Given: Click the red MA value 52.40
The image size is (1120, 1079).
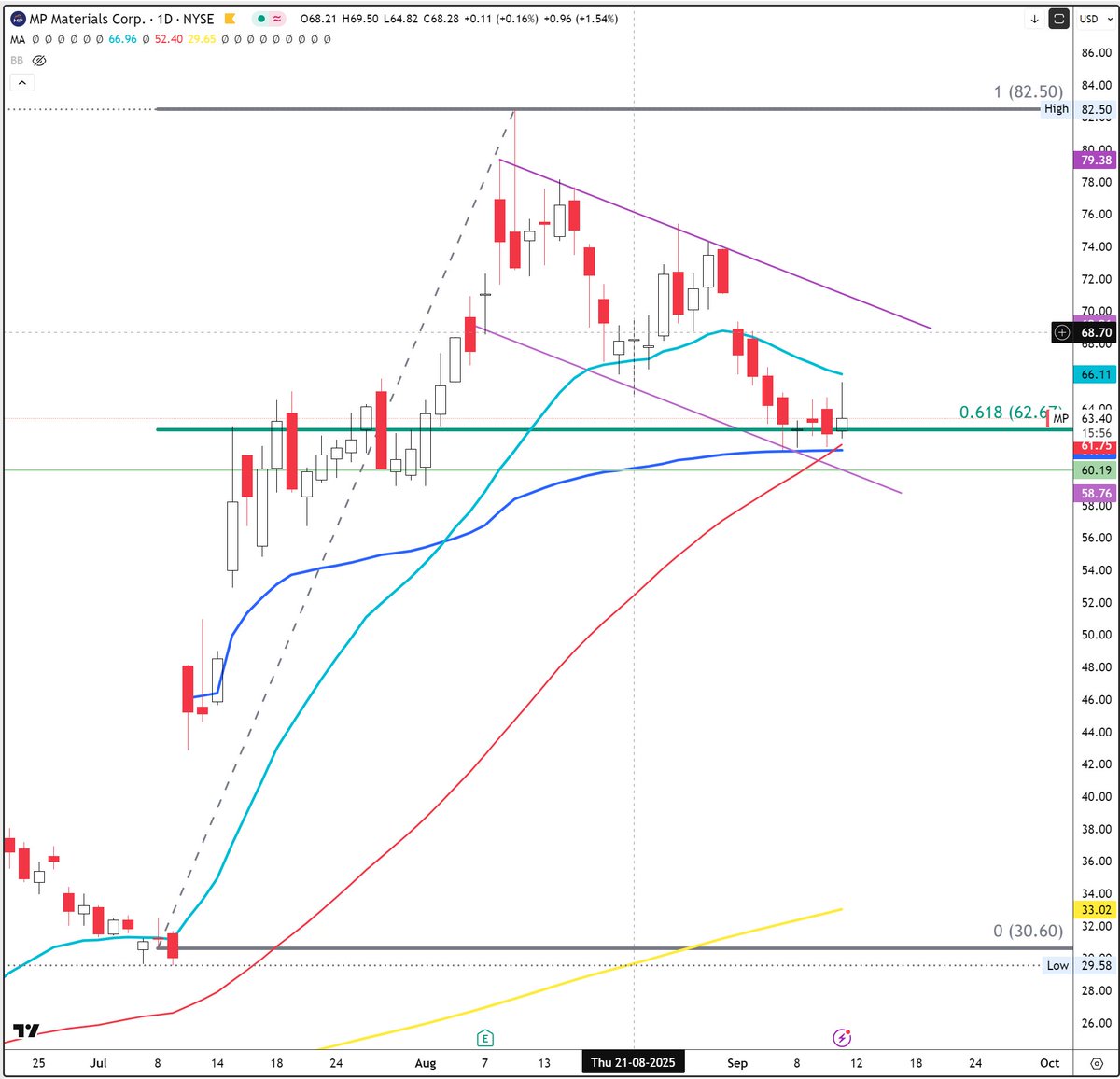Looking at the screenshot, I should (x=169, y=39).
